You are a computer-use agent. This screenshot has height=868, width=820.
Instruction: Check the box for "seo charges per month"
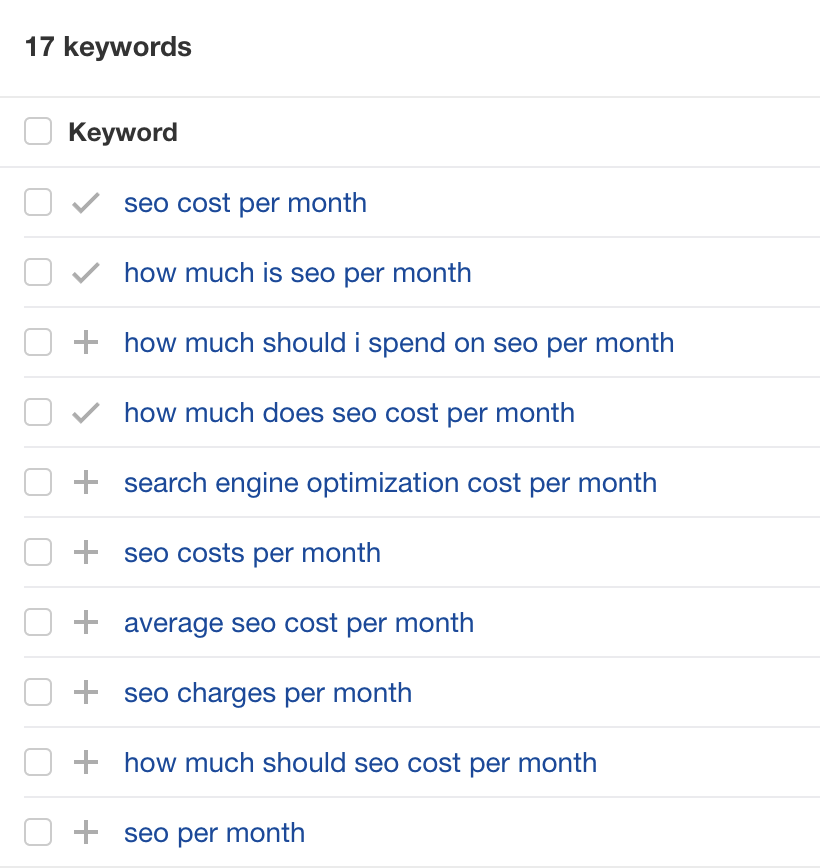[37, 692]
